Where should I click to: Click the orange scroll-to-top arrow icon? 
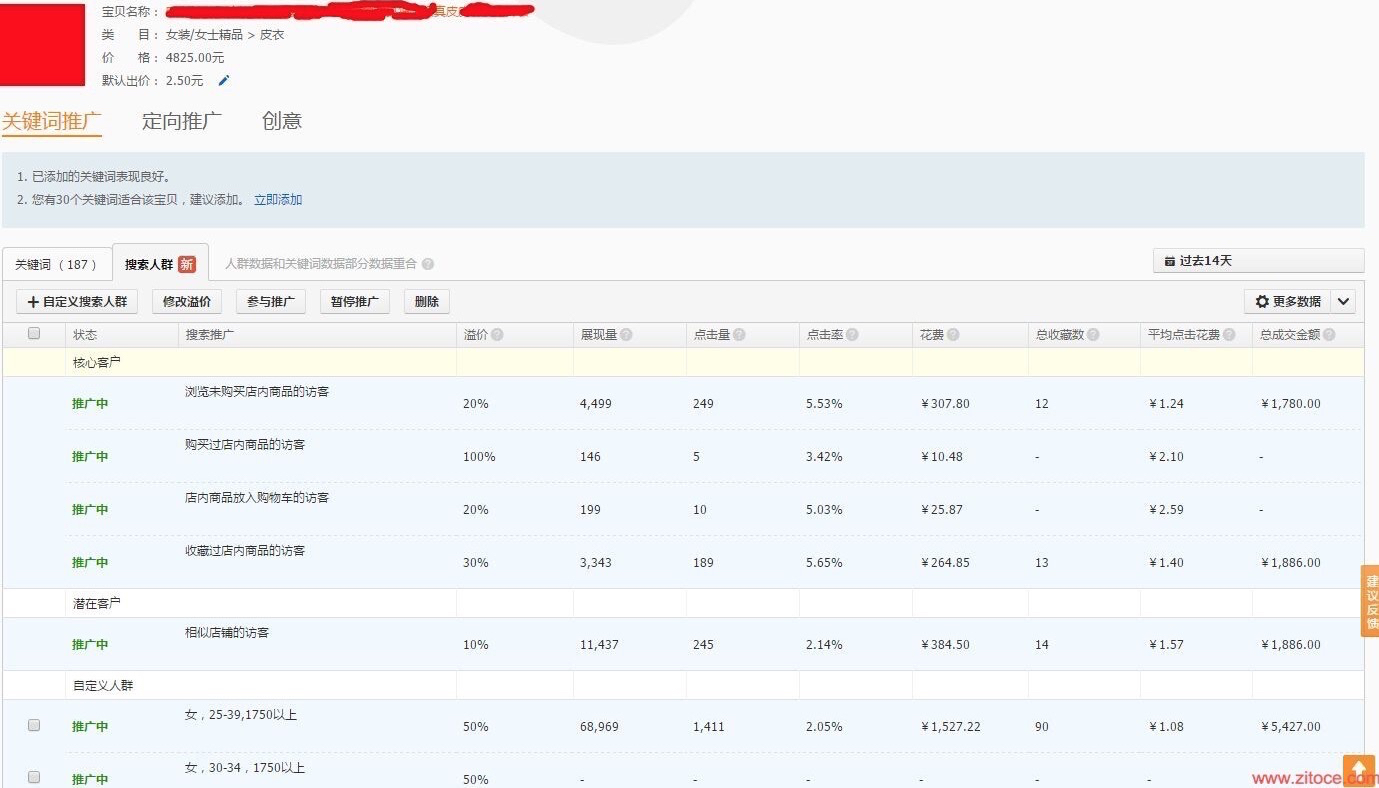coord(1358,770)
